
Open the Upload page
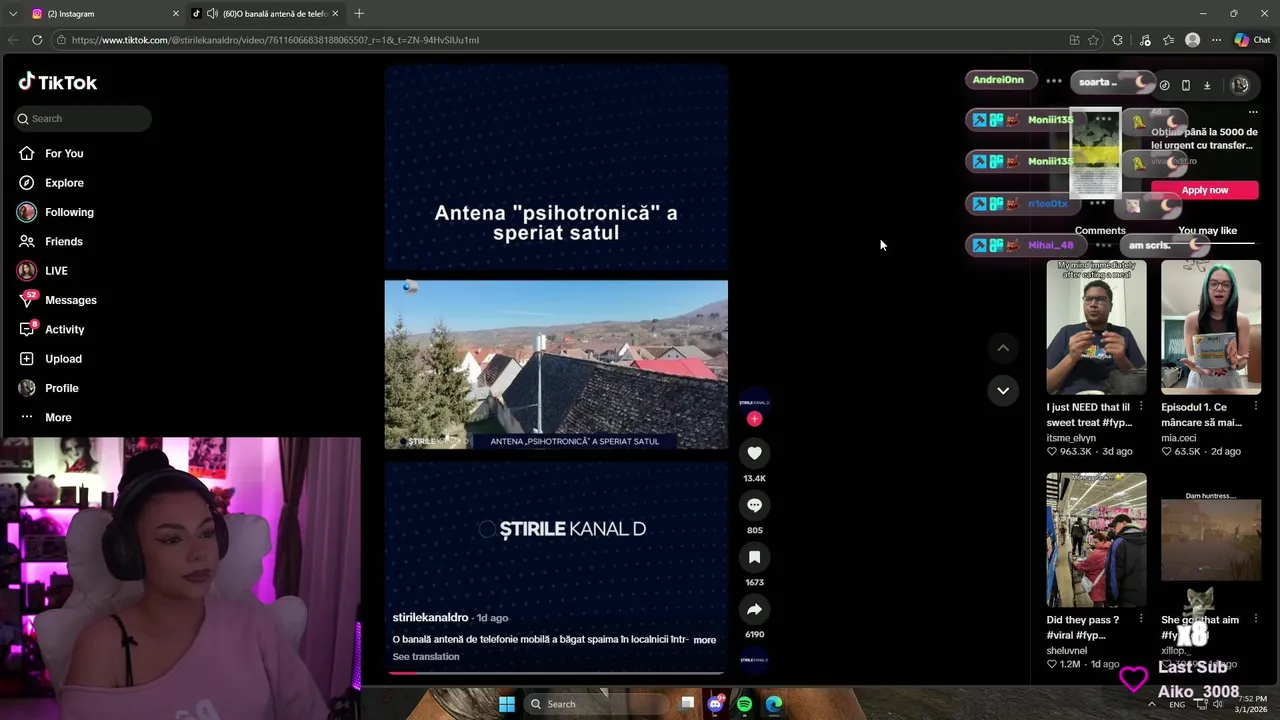pyautogui.click(x=63, y=359)
